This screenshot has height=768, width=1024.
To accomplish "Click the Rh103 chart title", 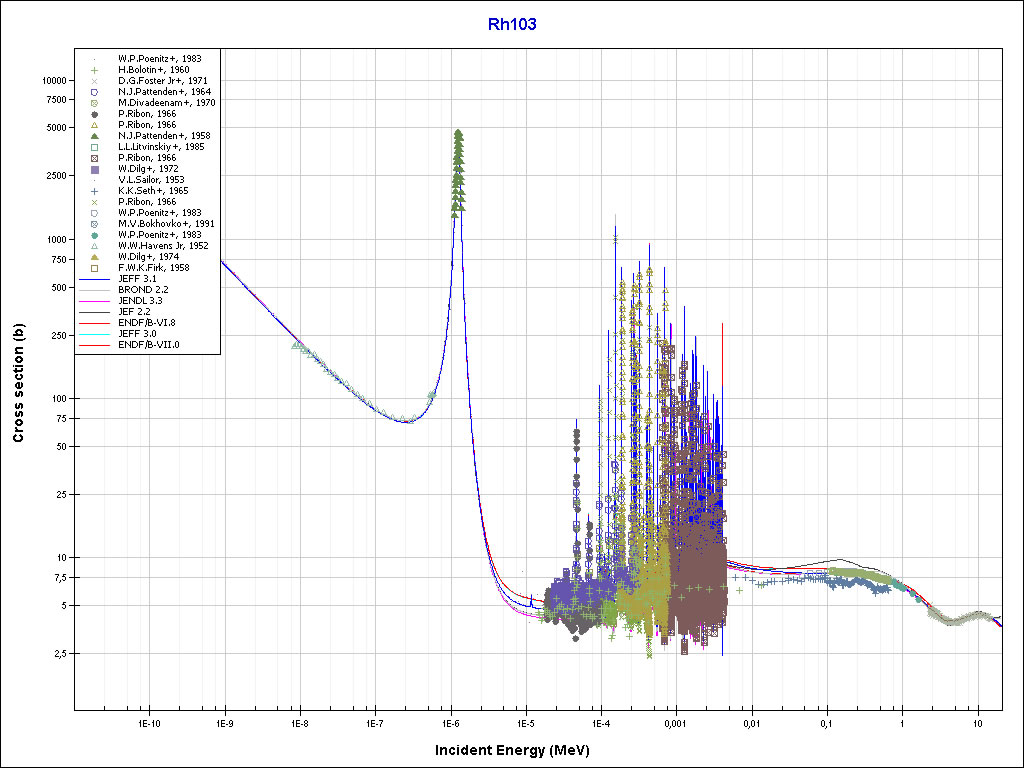I will [x=512, y=25].
